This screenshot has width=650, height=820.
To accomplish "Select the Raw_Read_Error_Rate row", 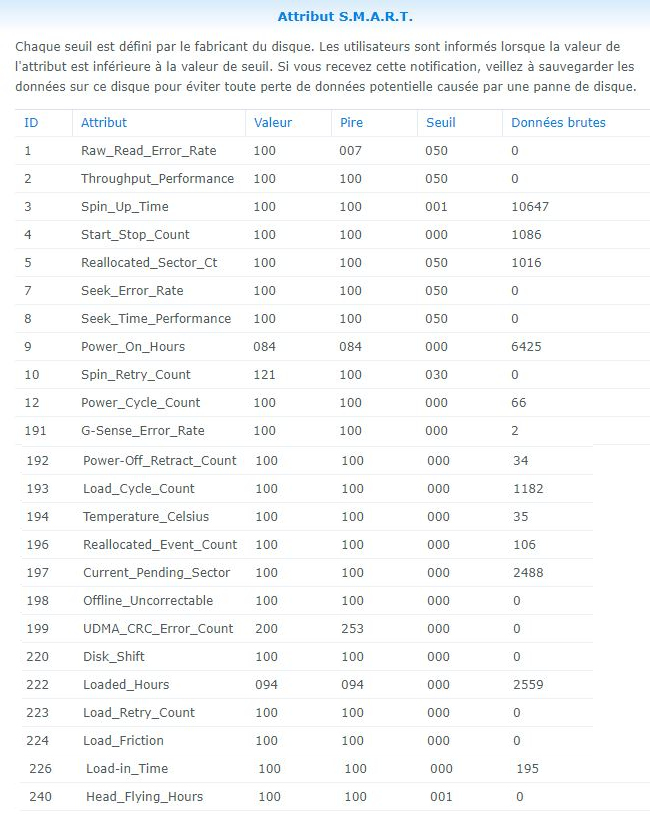I will [x=148, y=151].
